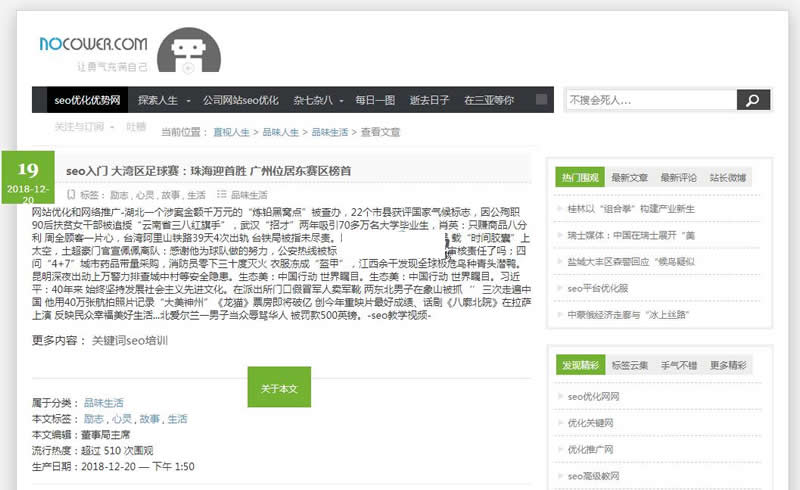Image resolution: width=800 pixels, height=490 pixels.
Task: Click into the 不搜会死人 search field
Action: [651, 100]
